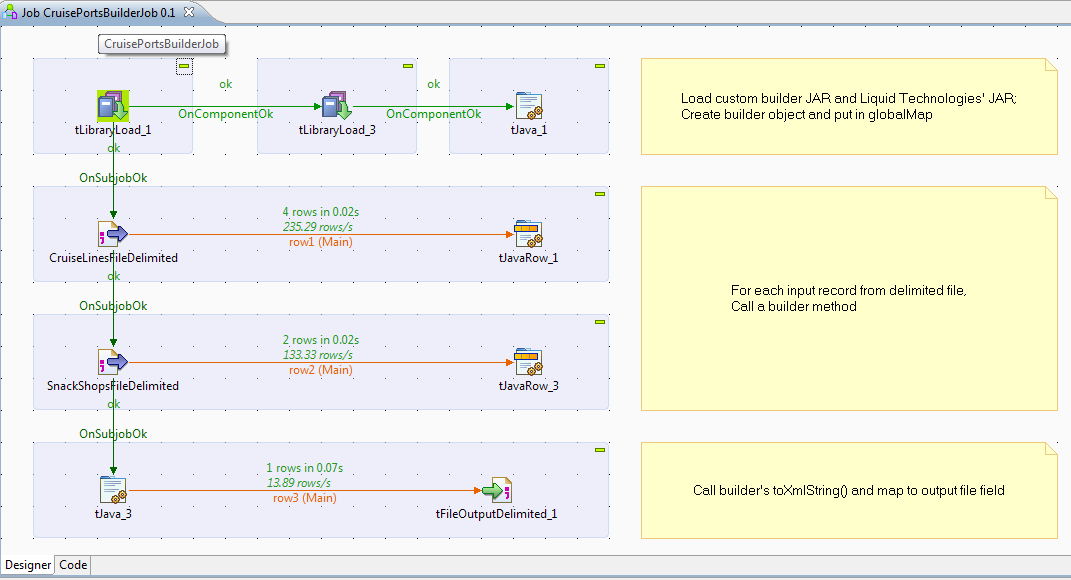Click the tJavaRow_3 component icon
Image resolution: width=1071 pixels, height=580 pixels.
pos(528,360)
